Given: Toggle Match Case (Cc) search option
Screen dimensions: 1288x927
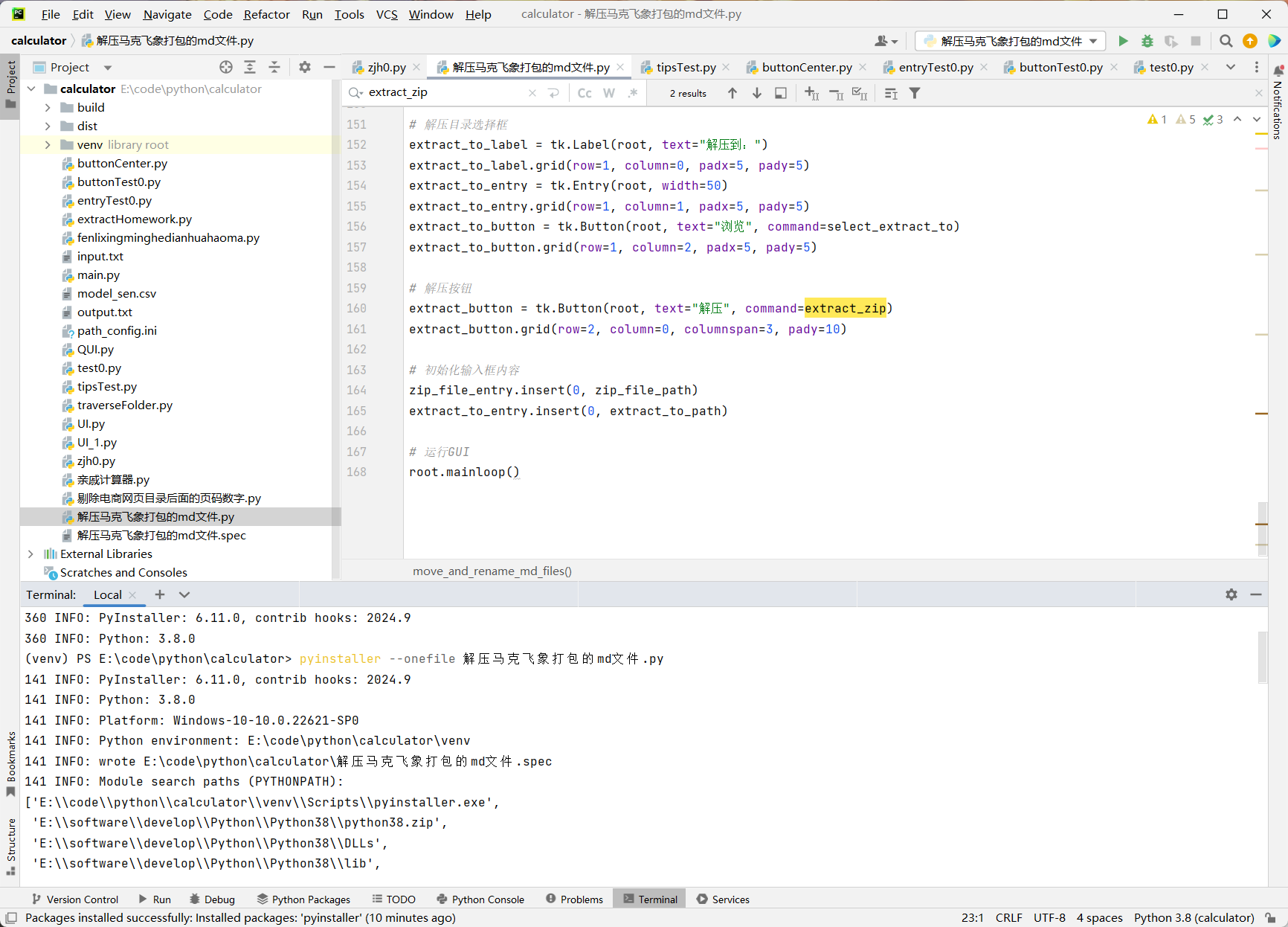Looking at the screenshot, I should pos(585,93).
